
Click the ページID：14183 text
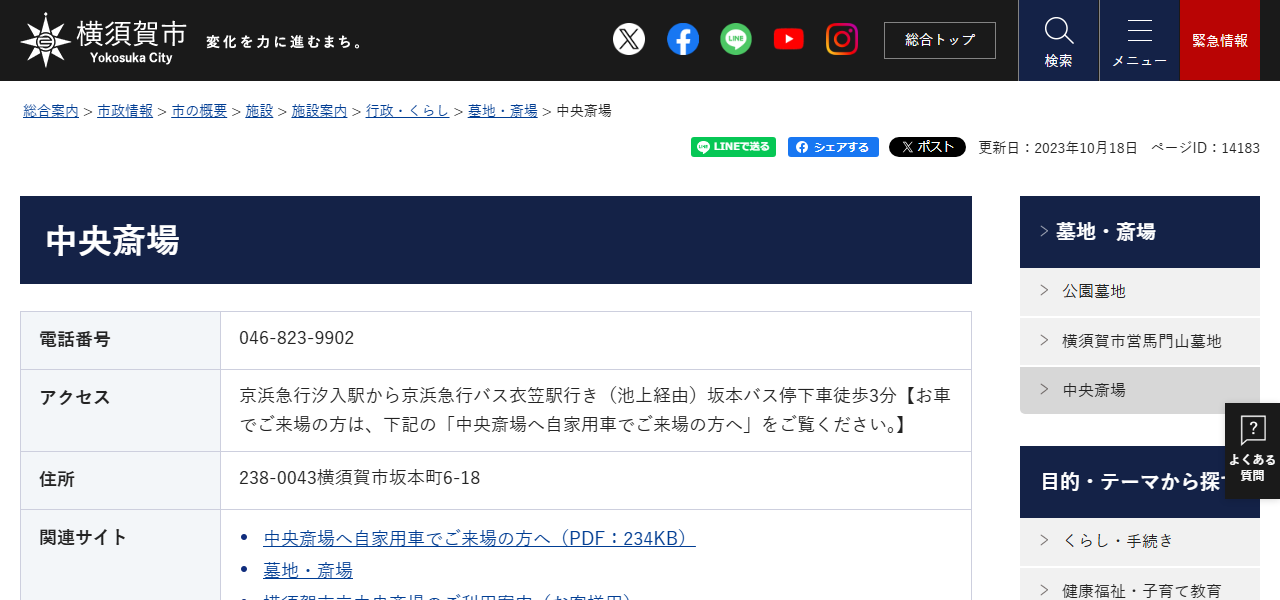1205,148
